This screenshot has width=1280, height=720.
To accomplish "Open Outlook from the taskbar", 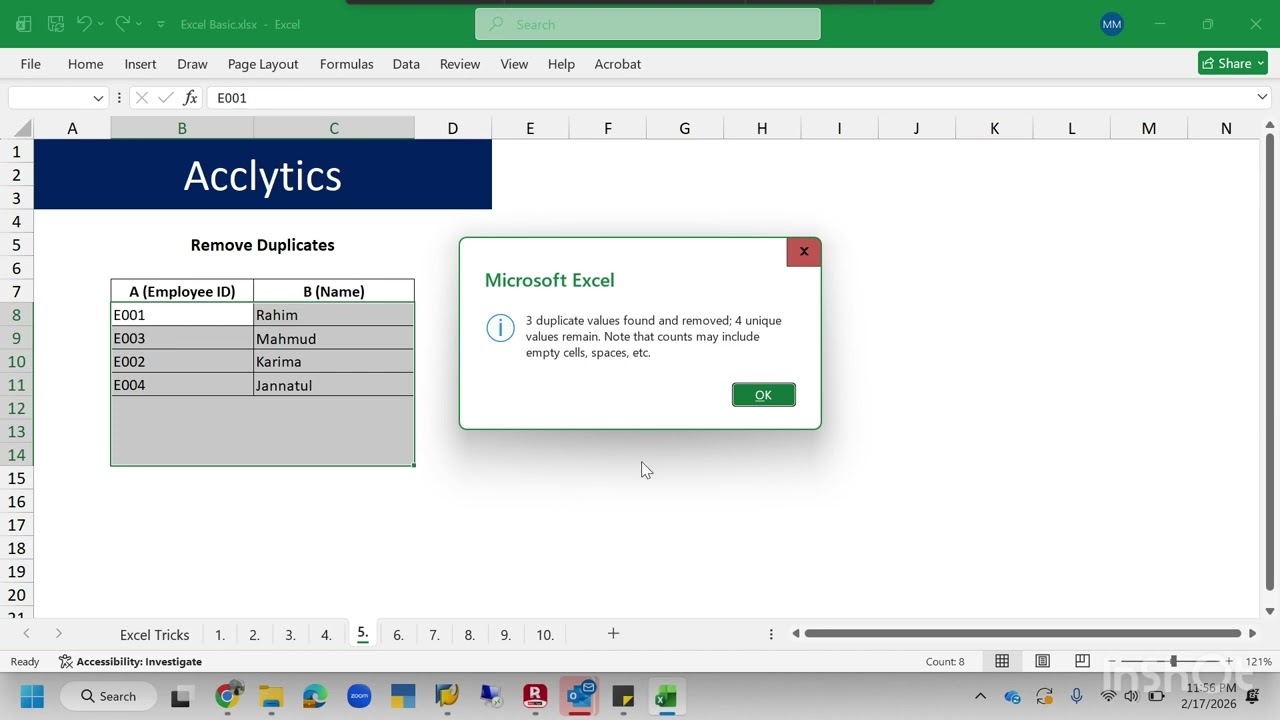I will click(580, 697).
